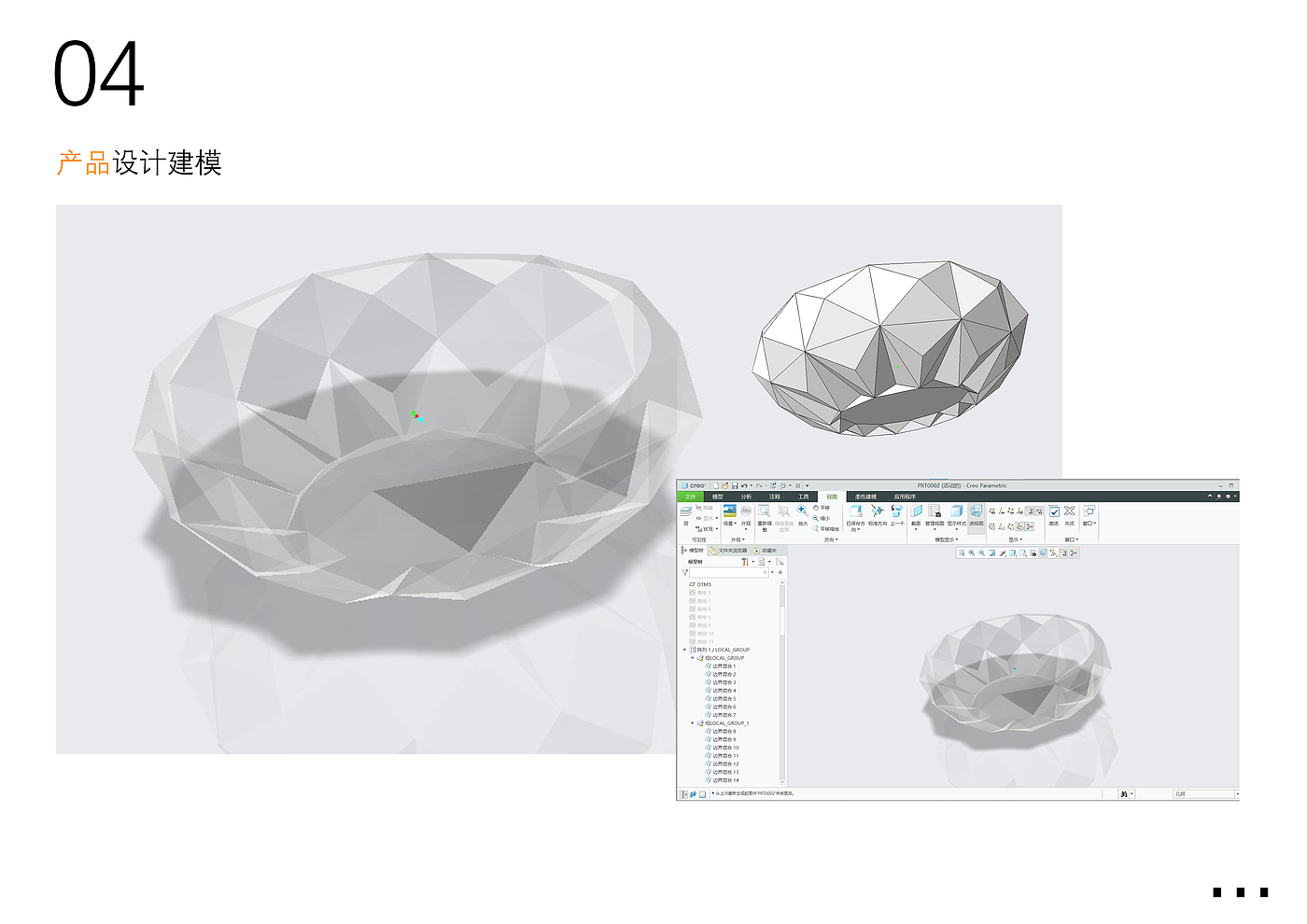Switch to the 分析 ribbon tab
The width and height of the screenshot is (1307, 924).
746,497
